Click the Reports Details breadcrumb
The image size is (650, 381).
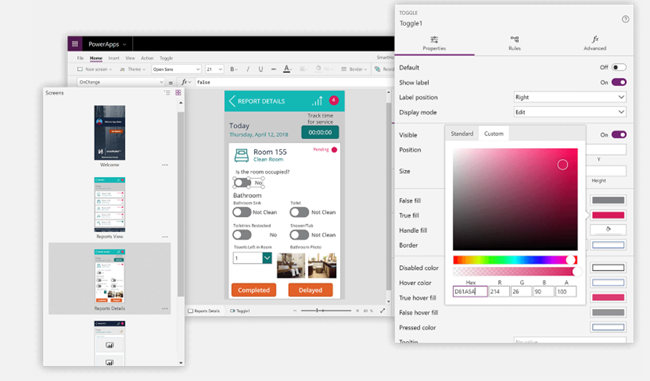click(x=204, y=311)
